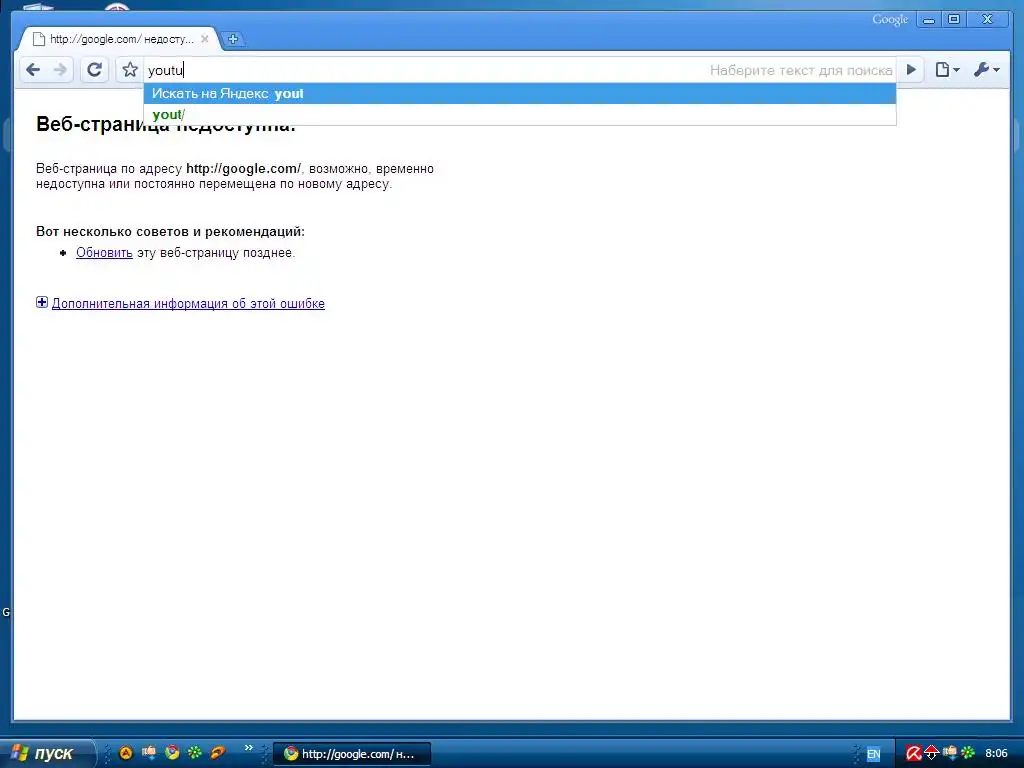Reload the page with the refresh button
Screen dimensions: 1024x768
click(x=95, y=69)
